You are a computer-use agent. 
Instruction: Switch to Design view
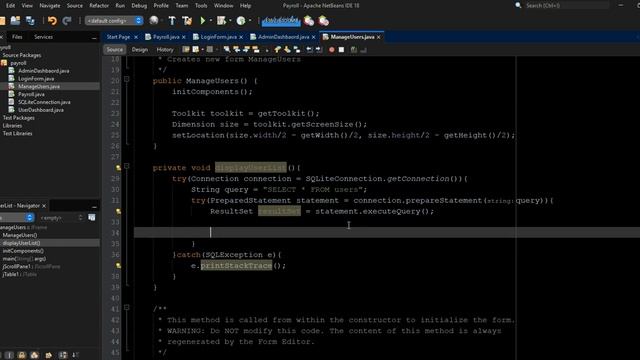(140, 50)
